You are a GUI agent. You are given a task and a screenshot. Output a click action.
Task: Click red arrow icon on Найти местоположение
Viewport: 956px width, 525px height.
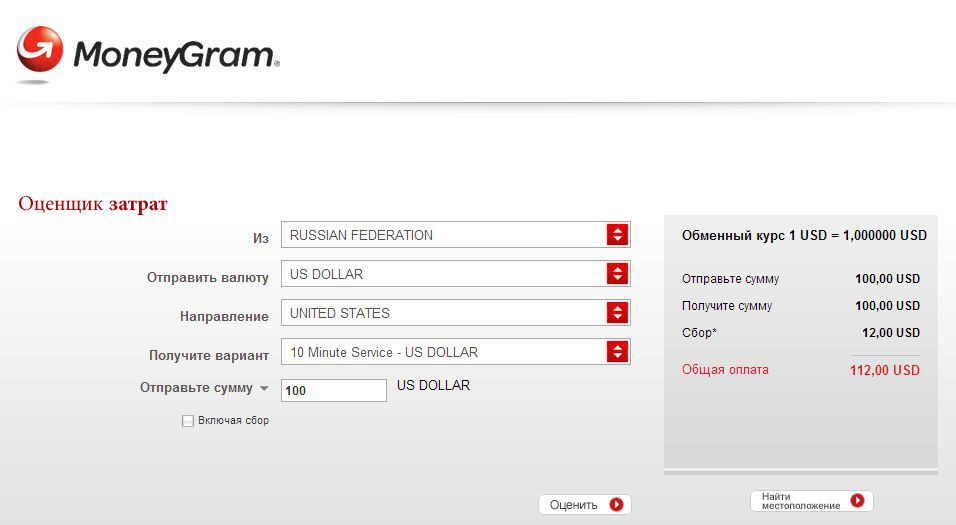857,501
